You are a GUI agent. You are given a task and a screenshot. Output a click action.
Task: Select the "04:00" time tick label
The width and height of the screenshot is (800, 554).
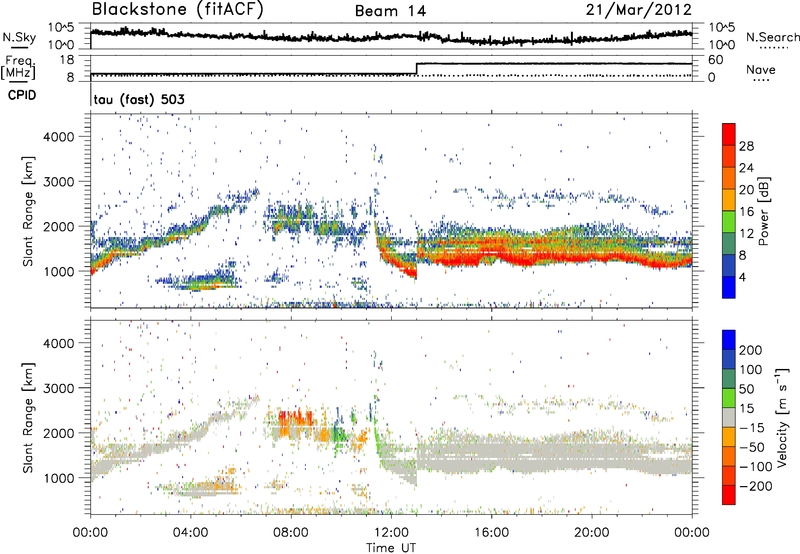coord(190,533)
